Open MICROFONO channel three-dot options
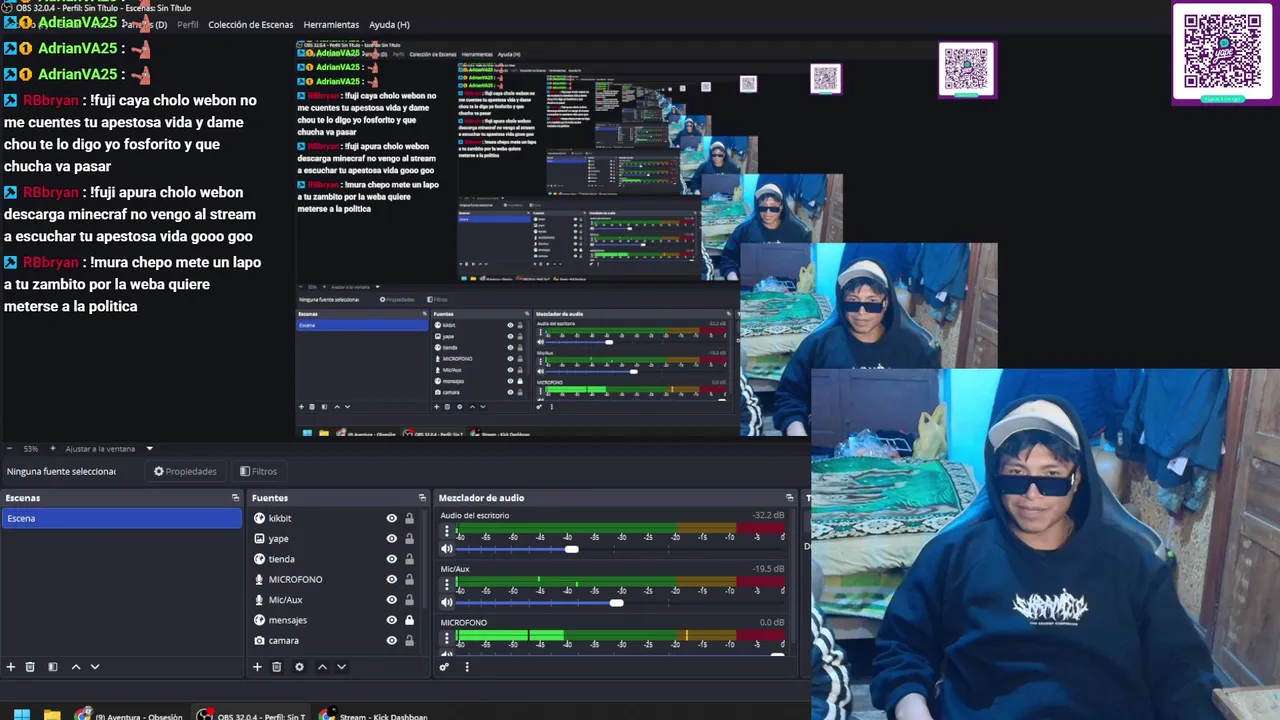1280x720 pixels. pos(447,639)
